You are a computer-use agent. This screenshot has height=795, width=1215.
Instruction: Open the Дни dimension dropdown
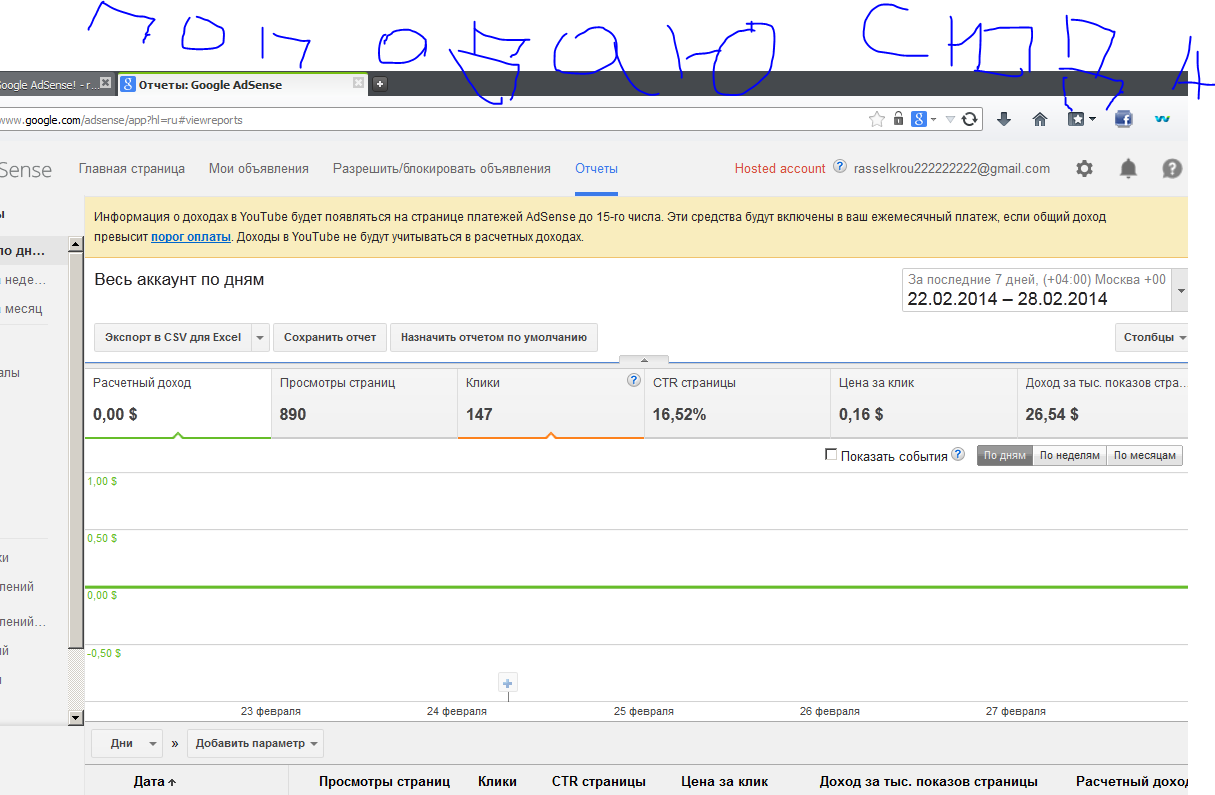click(127, 743)
